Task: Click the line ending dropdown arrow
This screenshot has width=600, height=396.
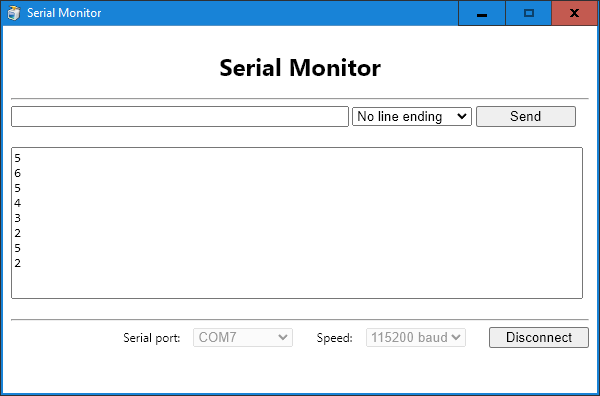Action: (x=462, y=116)
